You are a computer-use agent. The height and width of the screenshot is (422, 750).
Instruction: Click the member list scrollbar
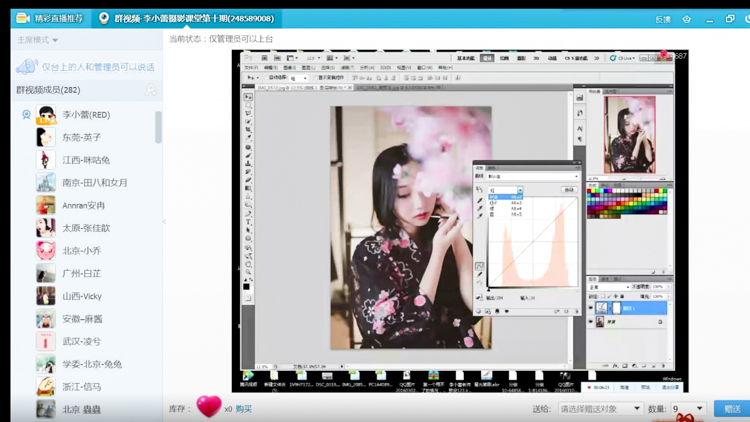[158, 127]
